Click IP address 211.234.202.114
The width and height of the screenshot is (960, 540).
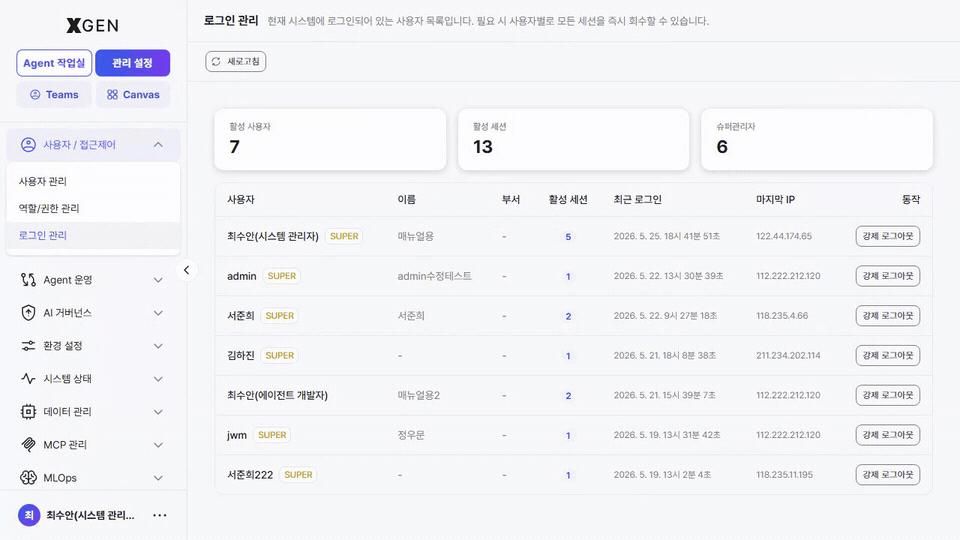788,355
